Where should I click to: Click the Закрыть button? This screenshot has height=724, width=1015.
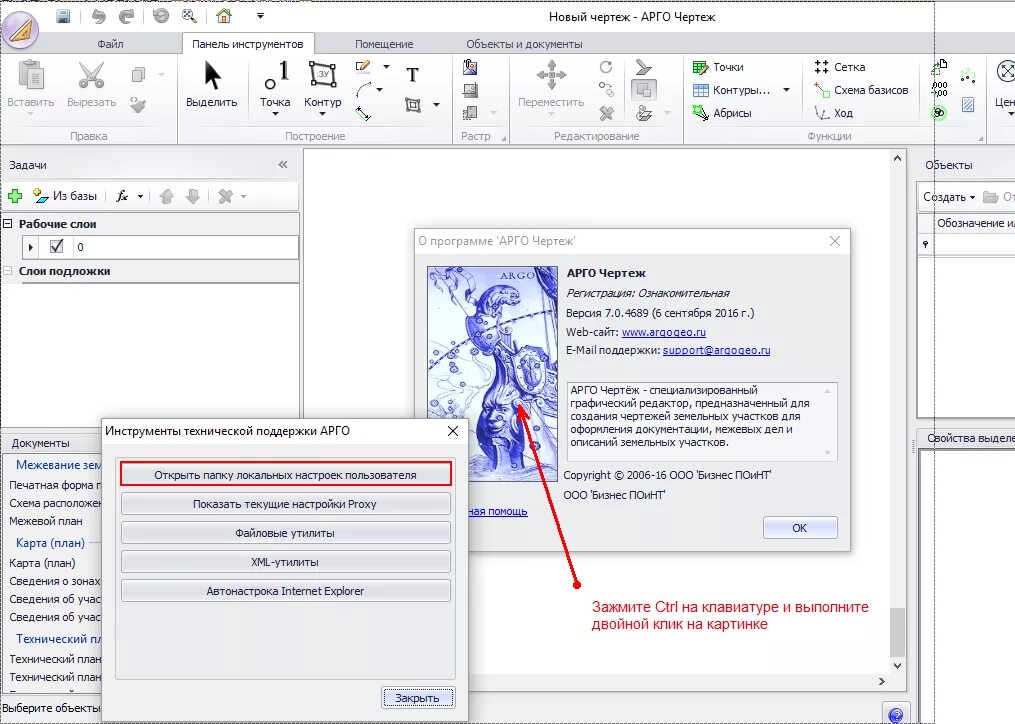tap(418, 698)
